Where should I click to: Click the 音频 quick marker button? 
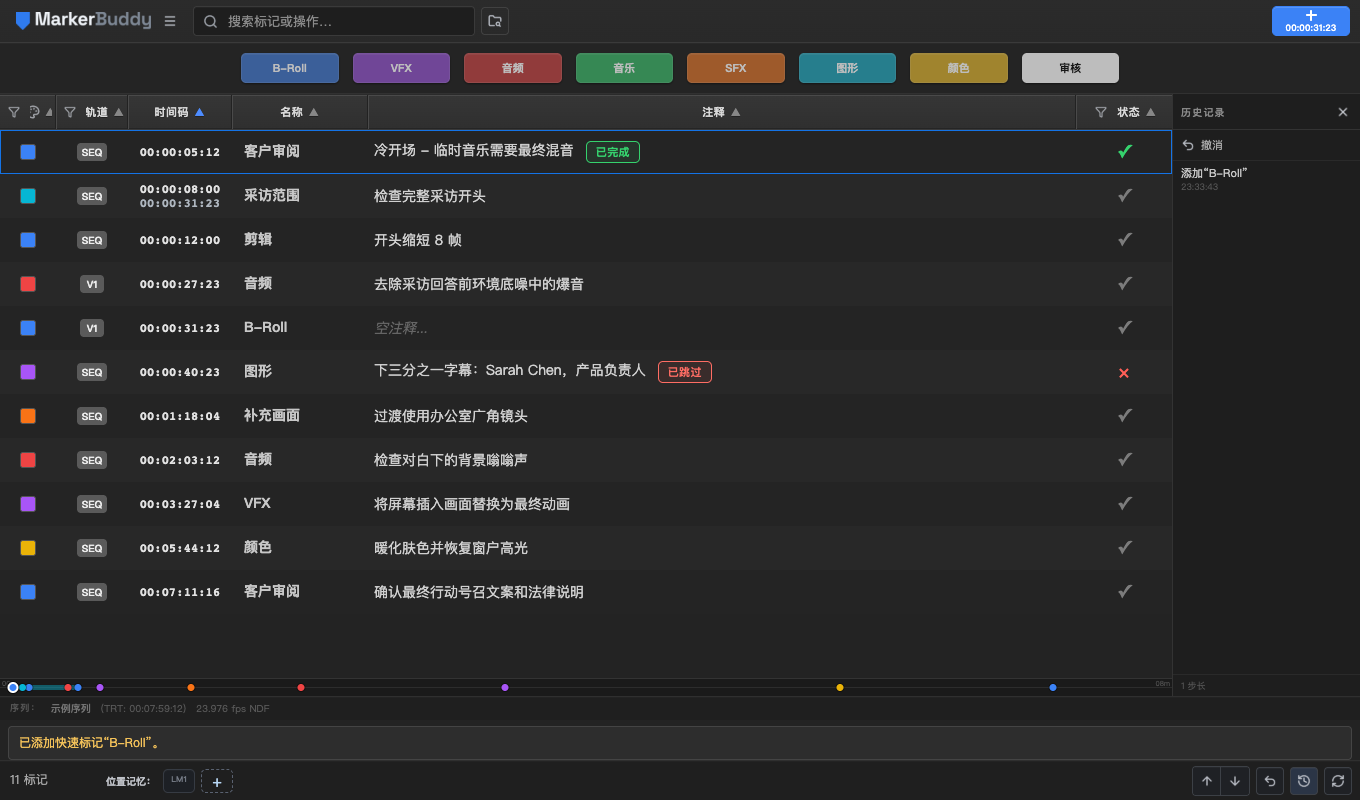coord(513,68)
